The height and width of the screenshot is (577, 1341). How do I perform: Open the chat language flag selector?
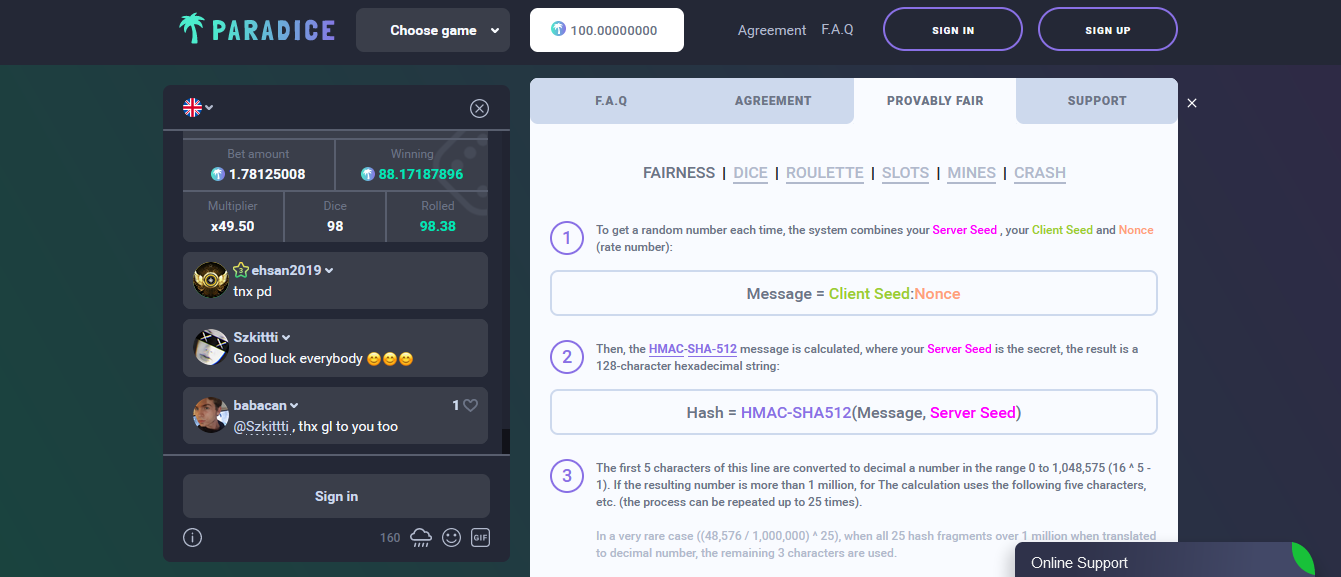tap(198, 107)
